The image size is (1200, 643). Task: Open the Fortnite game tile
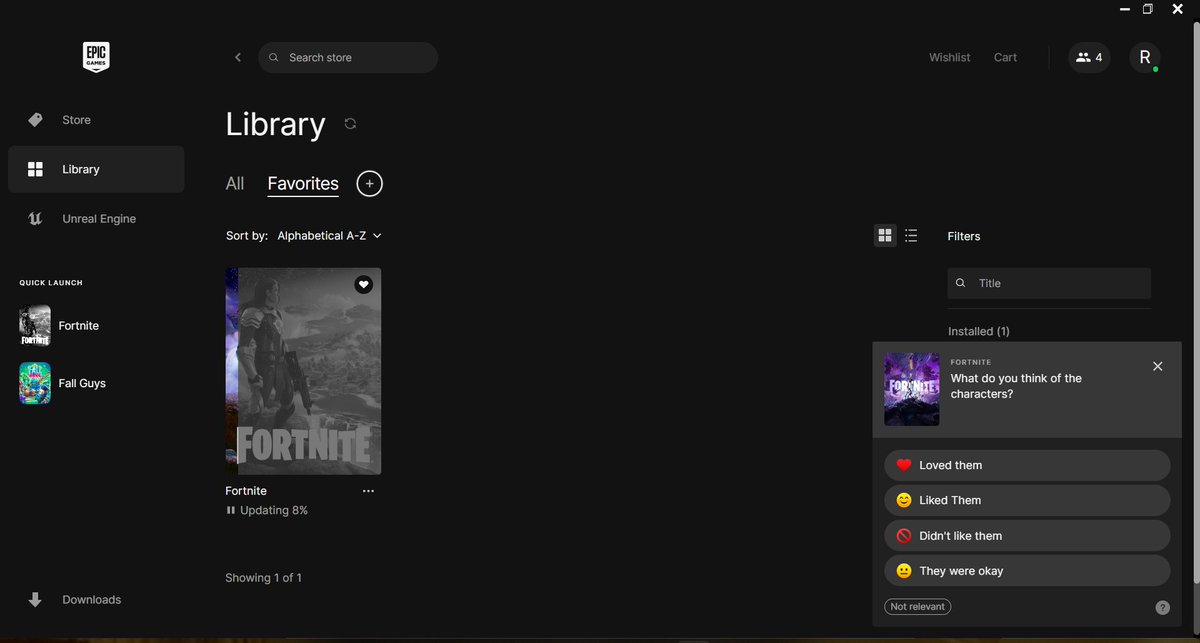click(303, 371)
